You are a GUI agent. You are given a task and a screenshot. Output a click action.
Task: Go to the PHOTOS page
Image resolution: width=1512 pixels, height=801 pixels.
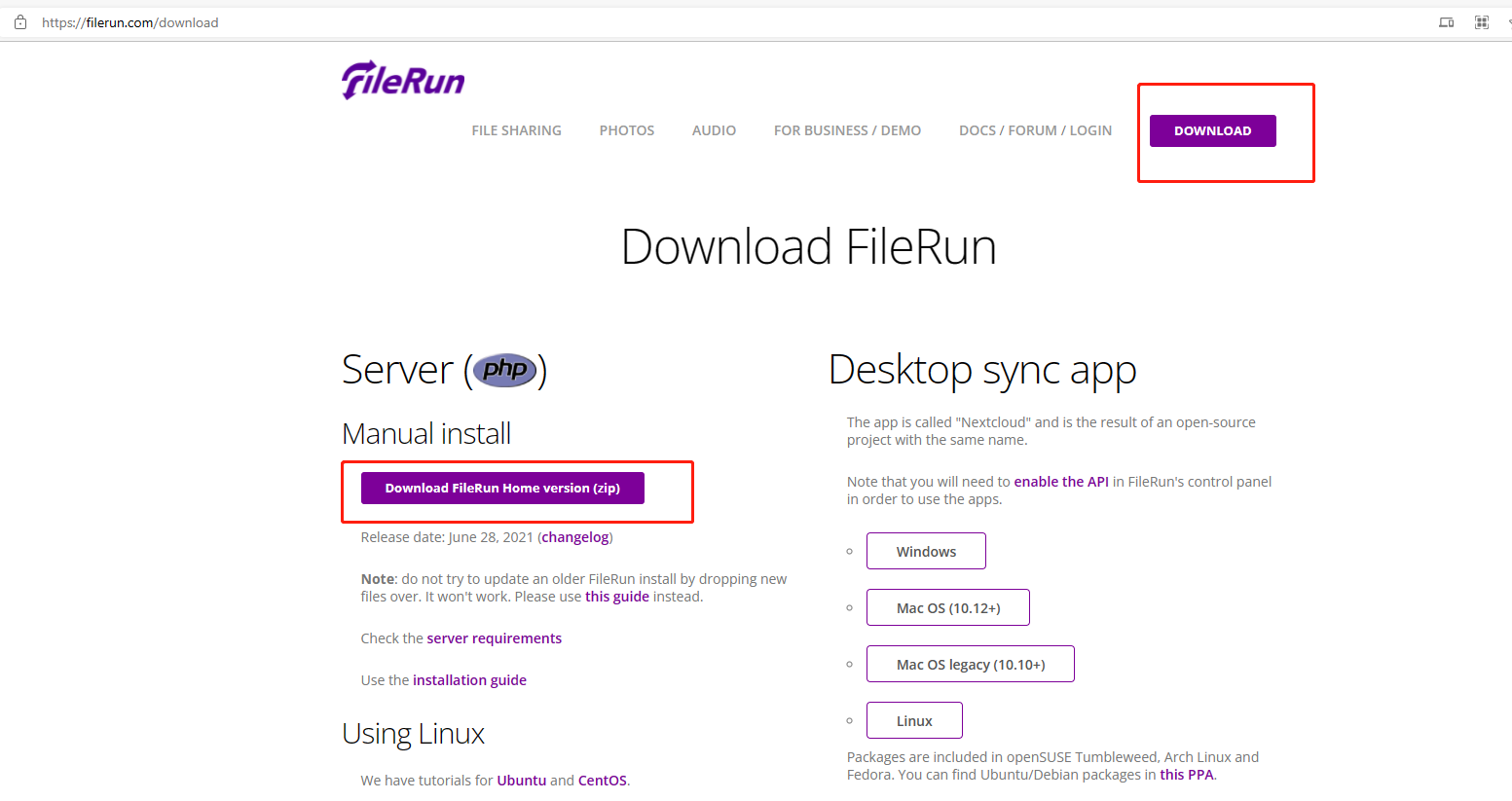pos(626,130)
